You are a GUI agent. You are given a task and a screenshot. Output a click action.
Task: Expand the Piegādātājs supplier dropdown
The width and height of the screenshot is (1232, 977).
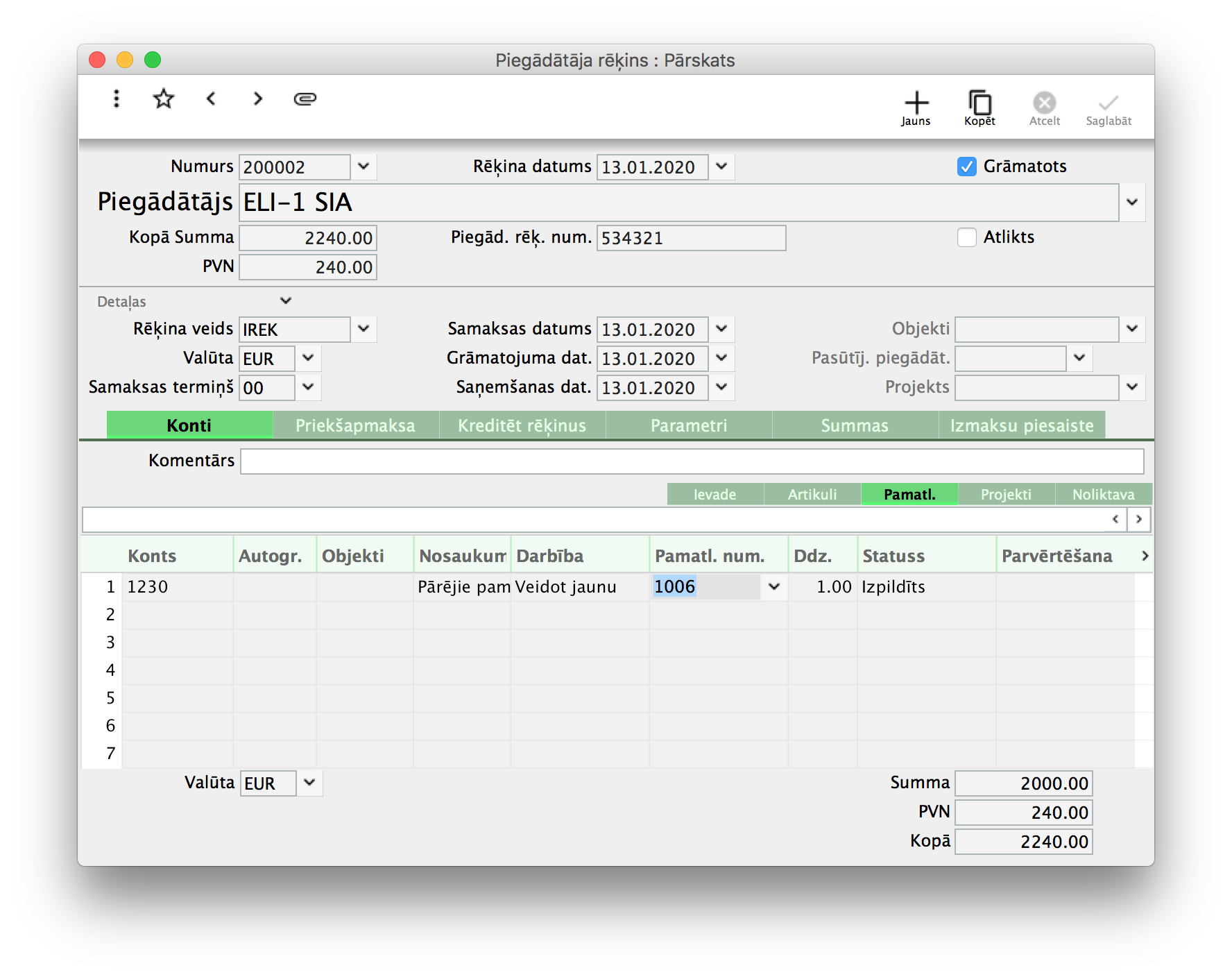pos(1132,203)
